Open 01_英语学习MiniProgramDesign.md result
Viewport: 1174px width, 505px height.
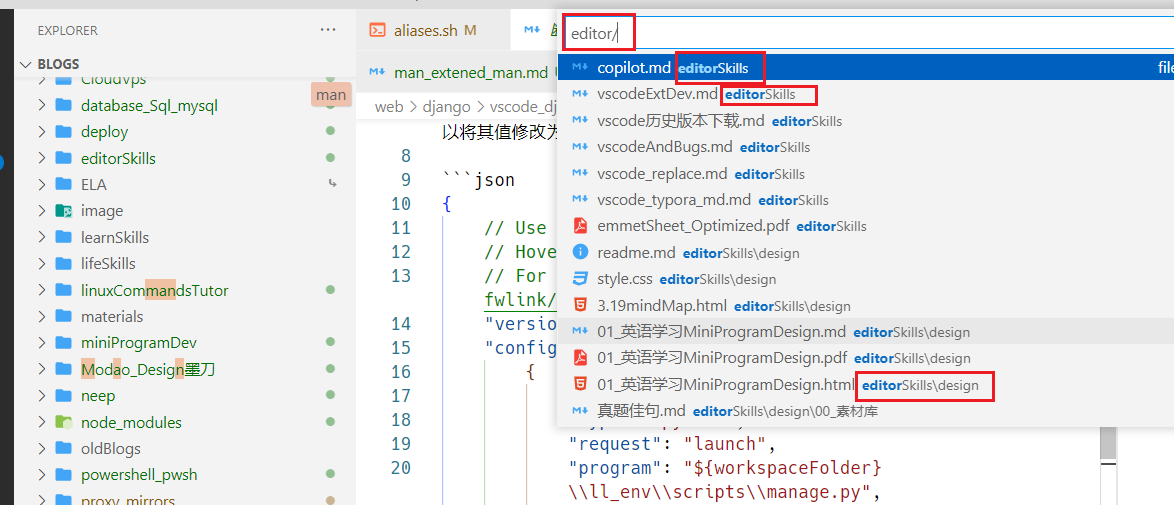point(866,332)
